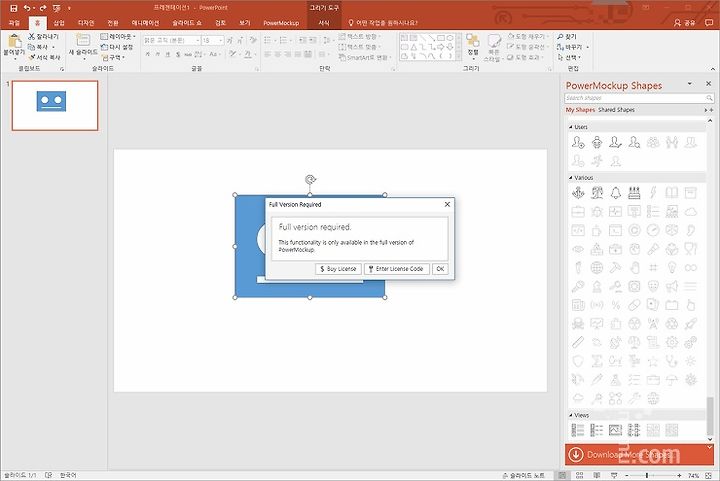Click the Cut scissors icon

click(x=32, y=36)
